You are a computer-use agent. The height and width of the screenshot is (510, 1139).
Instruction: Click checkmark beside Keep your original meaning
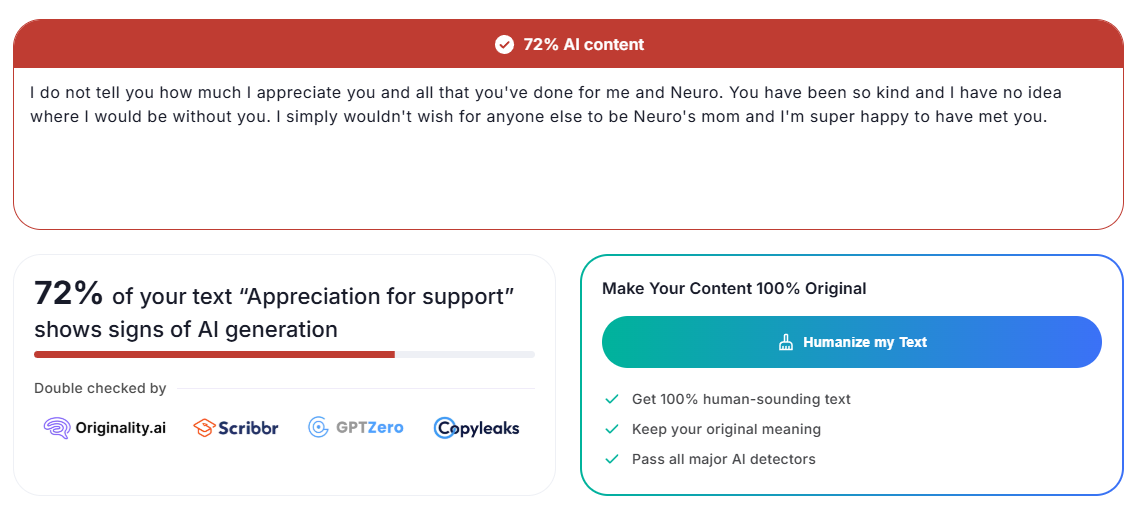point(612,429)
